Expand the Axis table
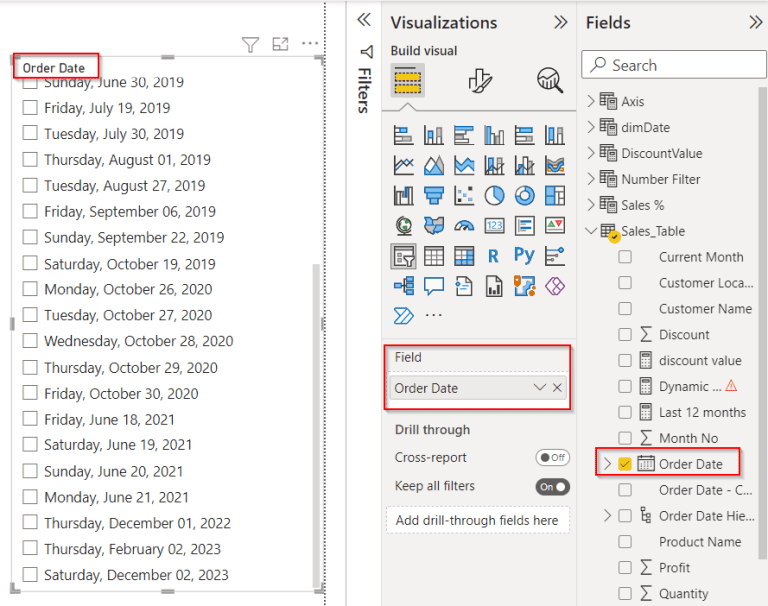This screenshot has width=768, height=606. (591, 101)
